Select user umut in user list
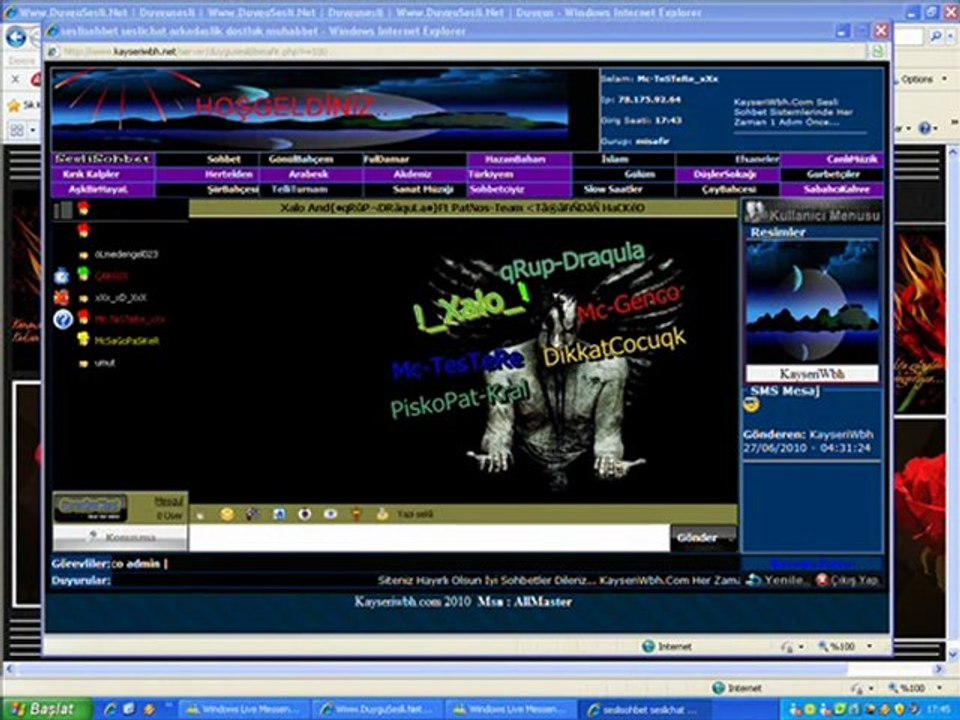The height and width of the screenshot is (720, 960). click(x=105, y=363)
